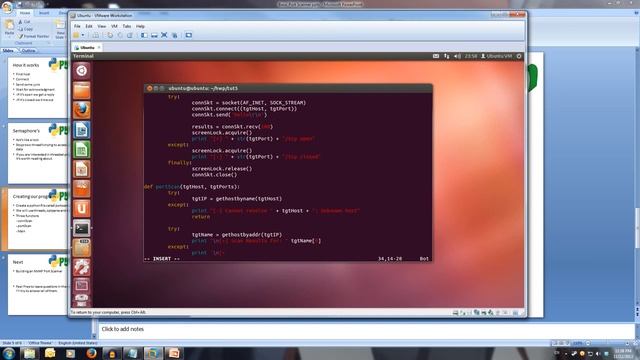Image resolution: width=640 pixels, height=360 pixels.
Task: Open PowerPoint from Windows taskbar
Action: 174,353
